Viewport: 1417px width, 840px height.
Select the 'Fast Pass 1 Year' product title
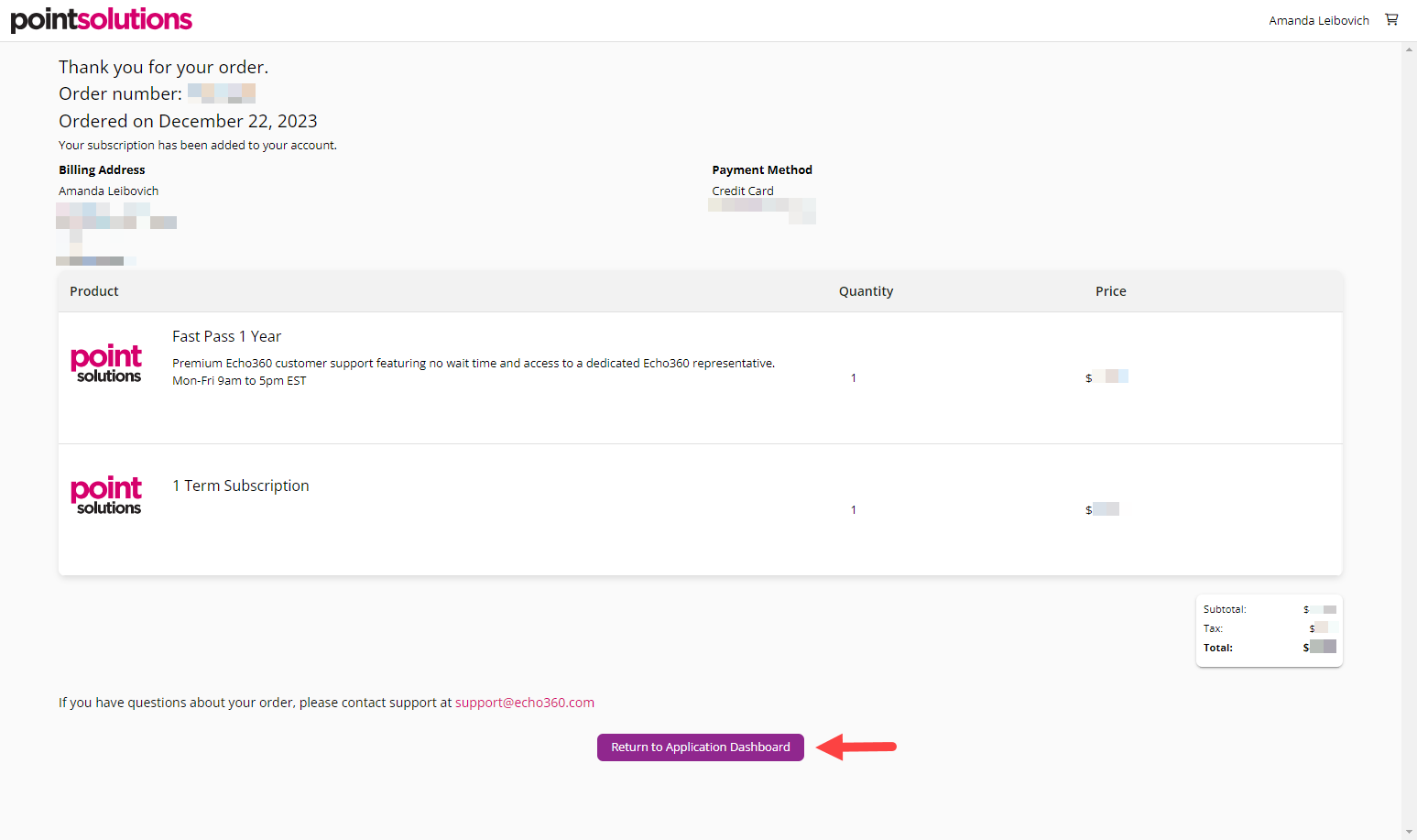[227, 337]
